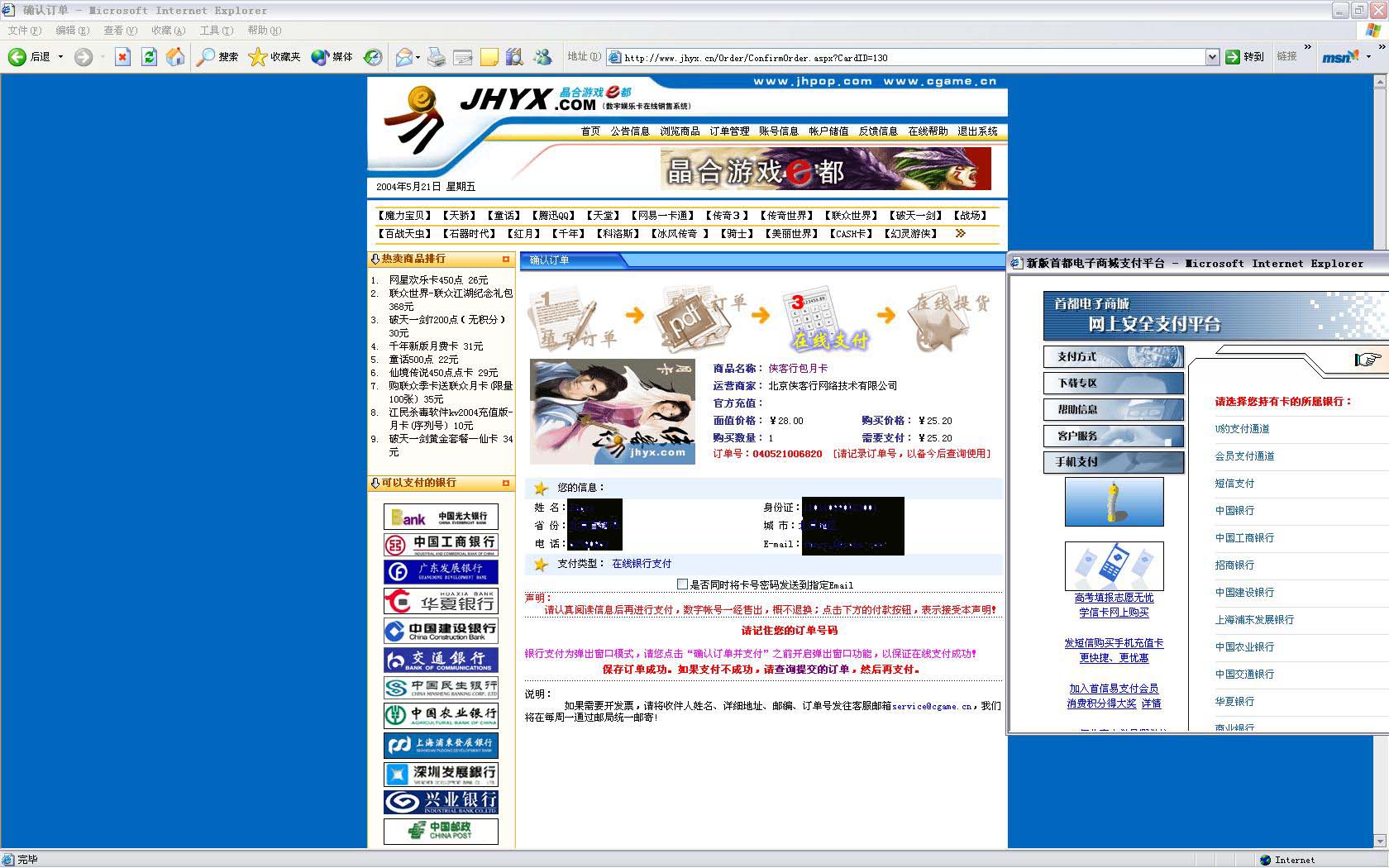Open 浏览商品 in site navigation
1389x868 pixels.
pos(680,131)
